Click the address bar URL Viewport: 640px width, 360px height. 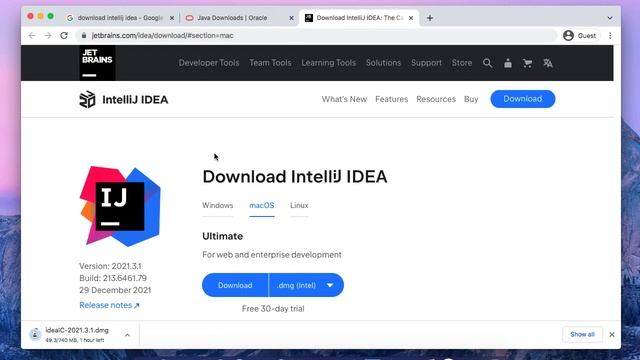pyautogui.click(x=162, y=36)
